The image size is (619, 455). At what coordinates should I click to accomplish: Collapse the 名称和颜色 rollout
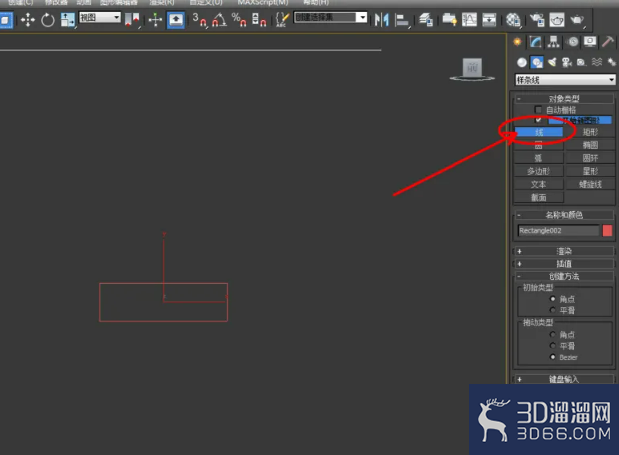coord(564,215)
